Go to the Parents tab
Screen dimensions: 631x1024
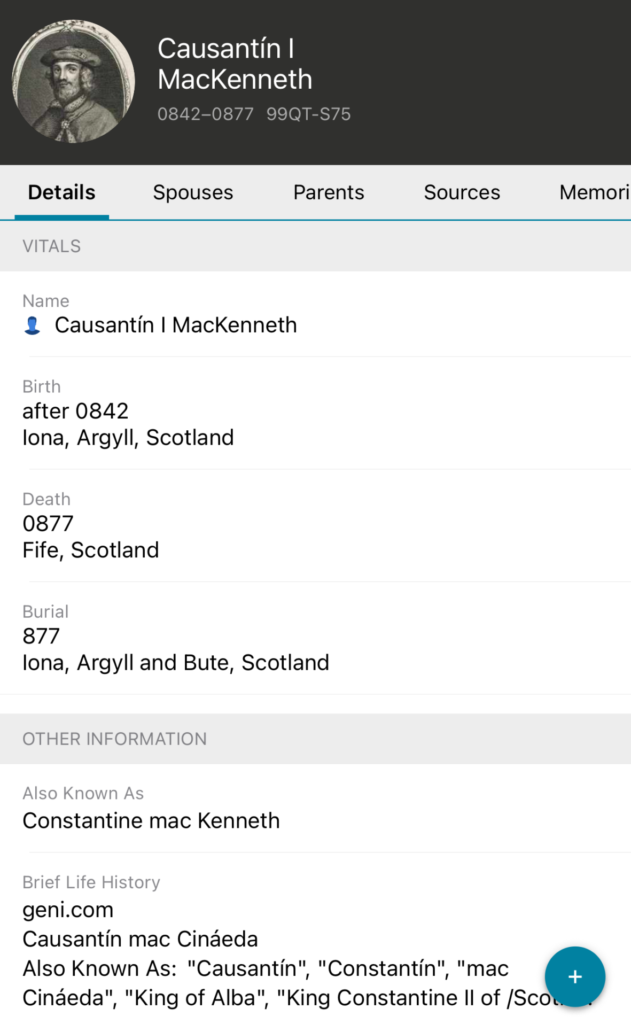click(328, 193)
